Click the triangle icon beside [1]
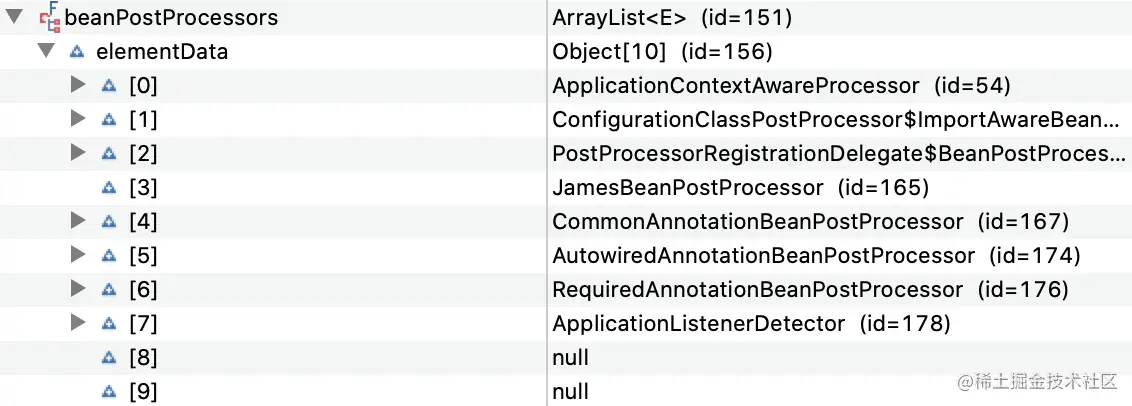 pos(109,120)
